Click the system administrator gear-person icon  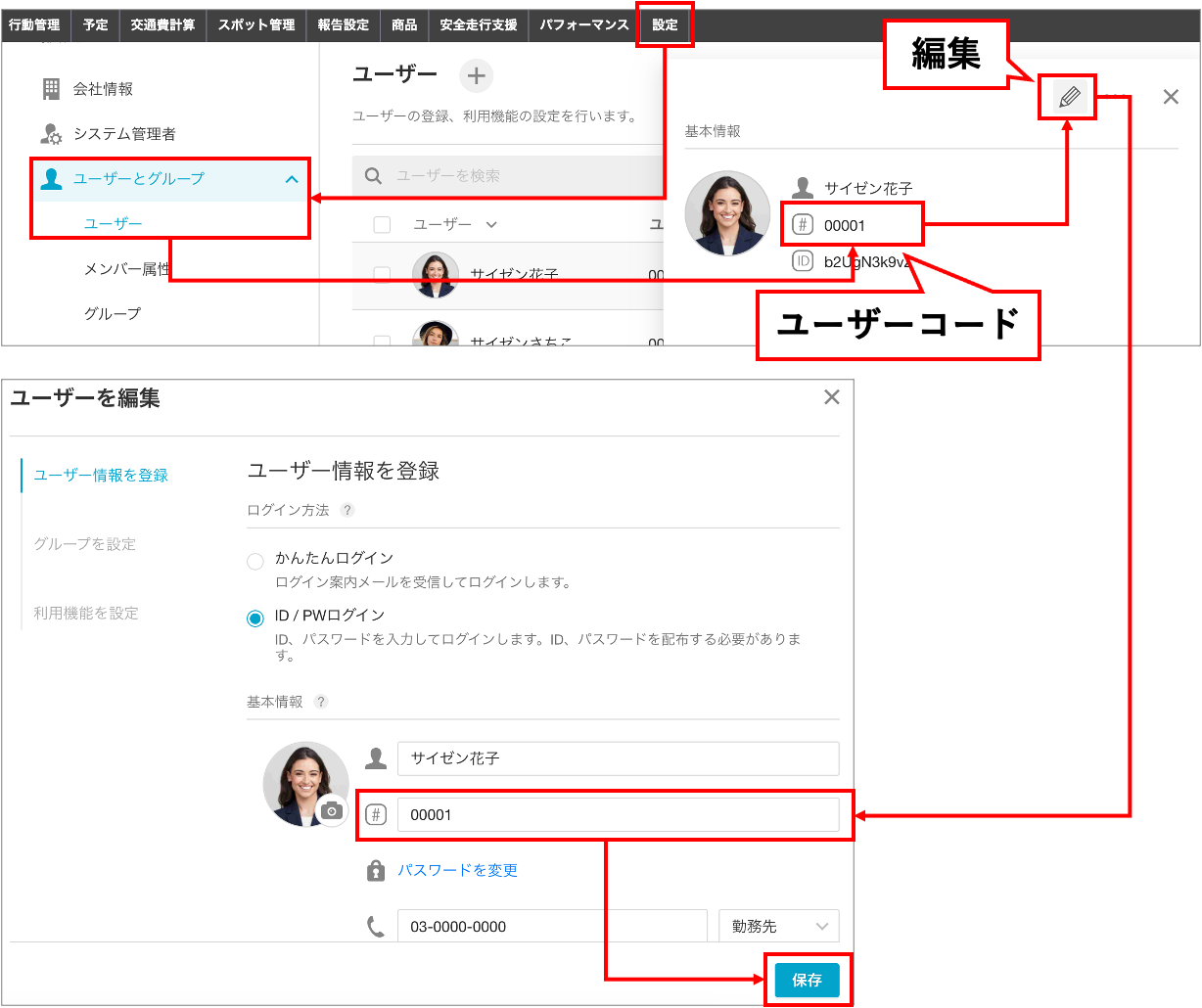[51, 134]
